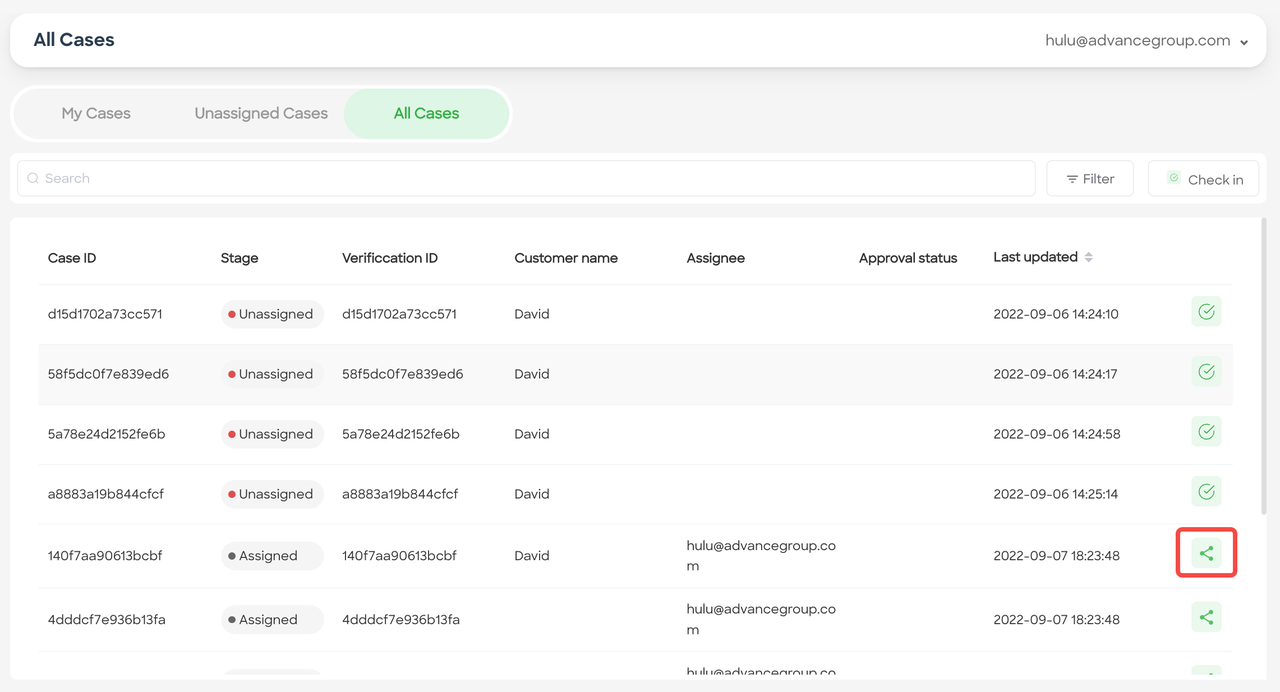This screenshot has width=1280, height=692.
Task: Click the Assigned stage badge for case 140f7aa90613bcbf
Action: [x=272, y=556]
